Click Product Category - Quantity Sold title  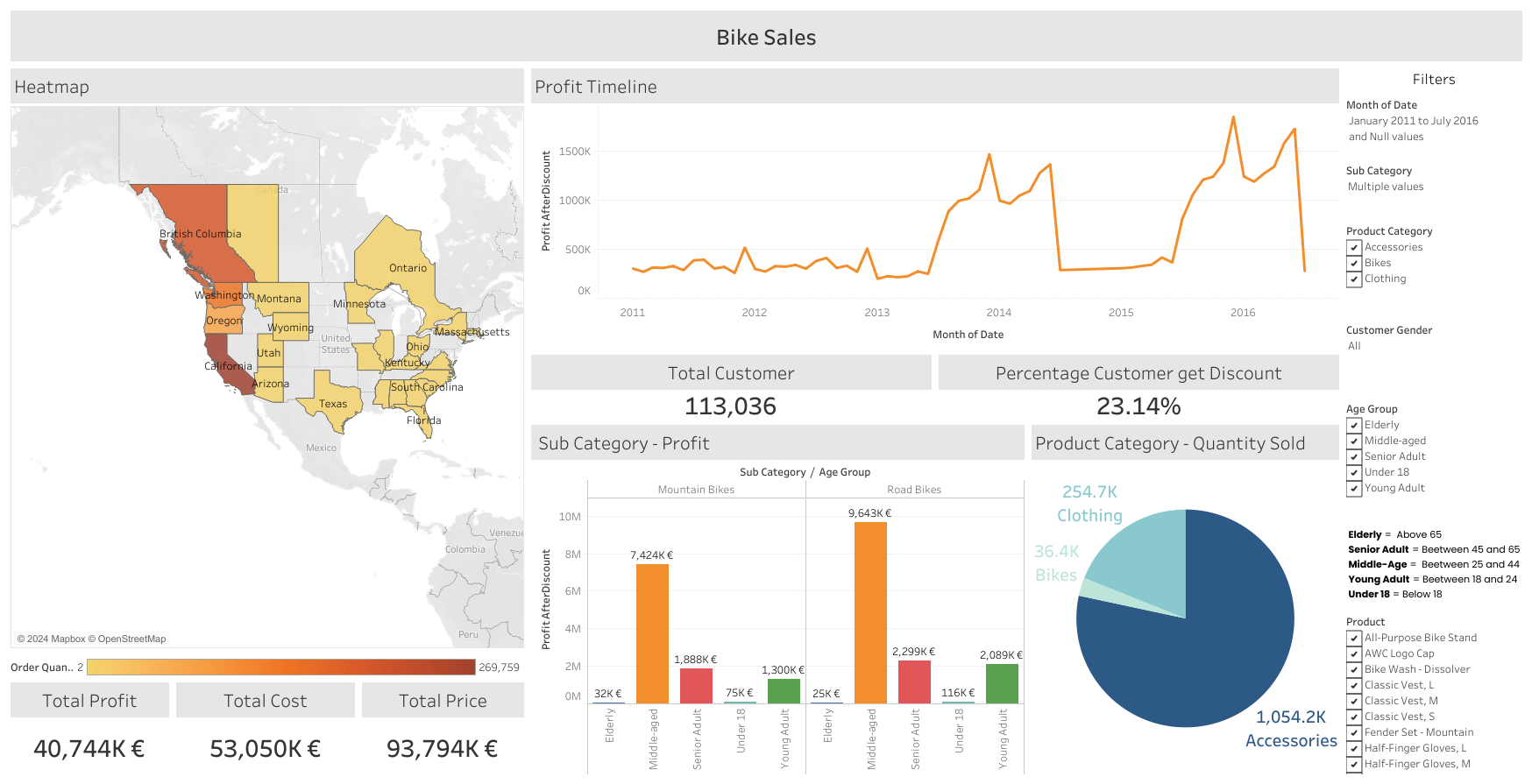1170,443
